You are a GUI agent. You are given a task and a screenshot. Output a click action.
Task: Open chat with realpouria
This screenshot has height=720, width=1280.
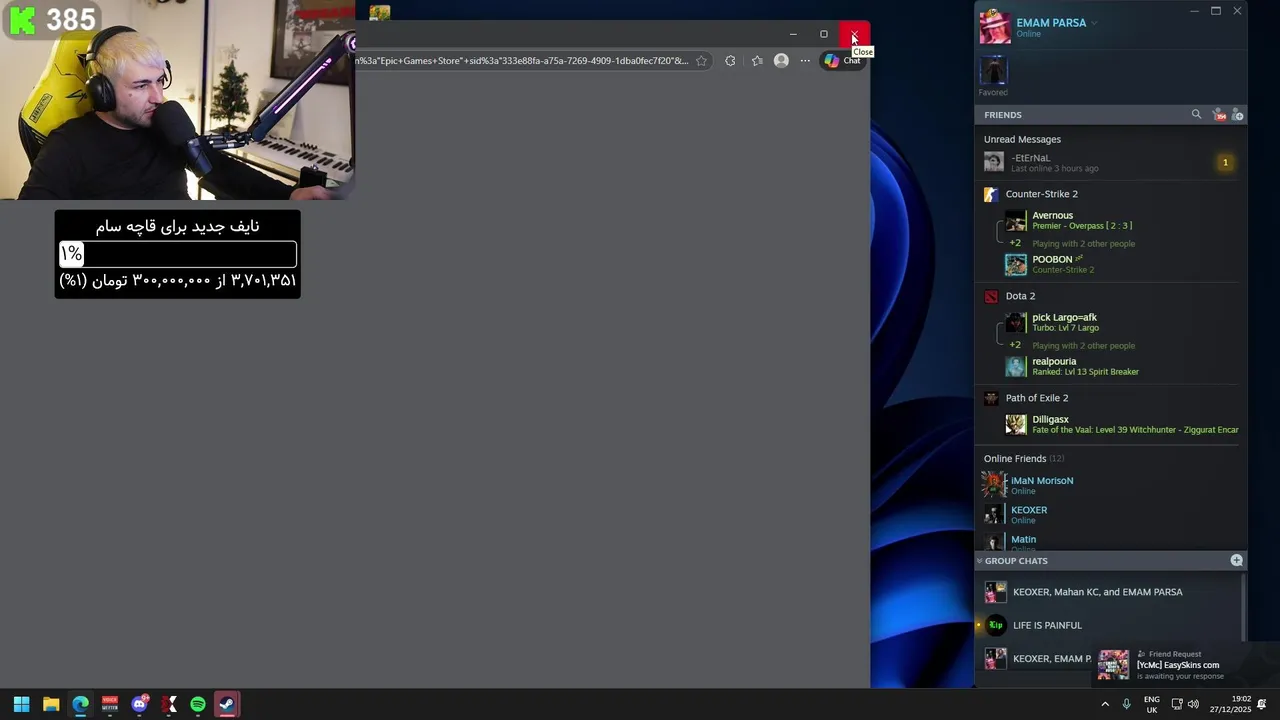1120,366
